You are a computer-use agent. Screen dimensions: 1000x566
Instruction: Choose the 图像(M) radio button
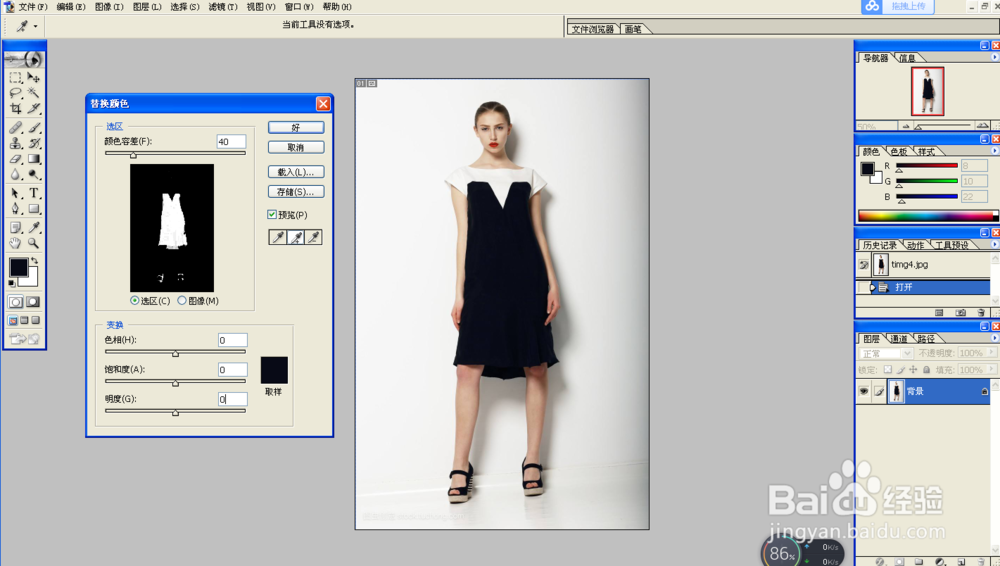click(x=182, y=301)
